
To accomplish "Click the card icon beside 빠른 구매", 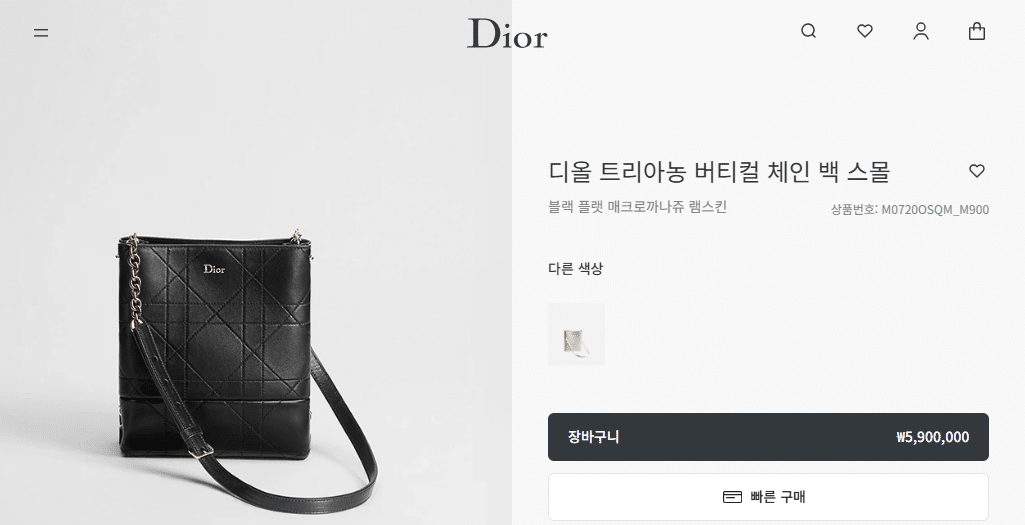I will click(x=732, y=497).
